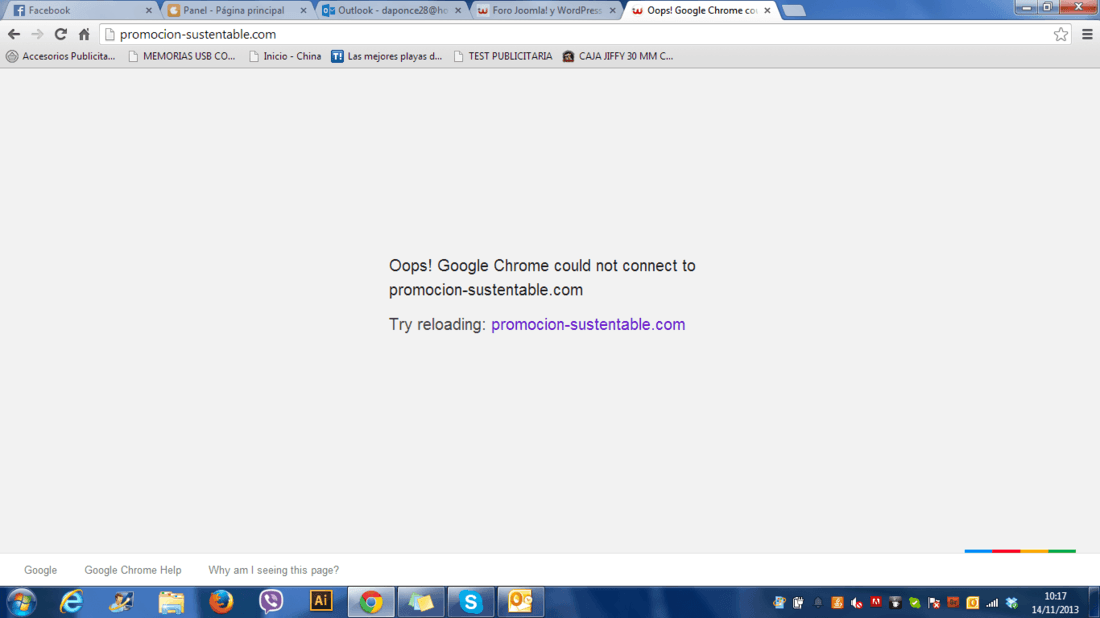1100x618 pixels.
Task: Click the Windows Start orb
Action: [21, 602]
